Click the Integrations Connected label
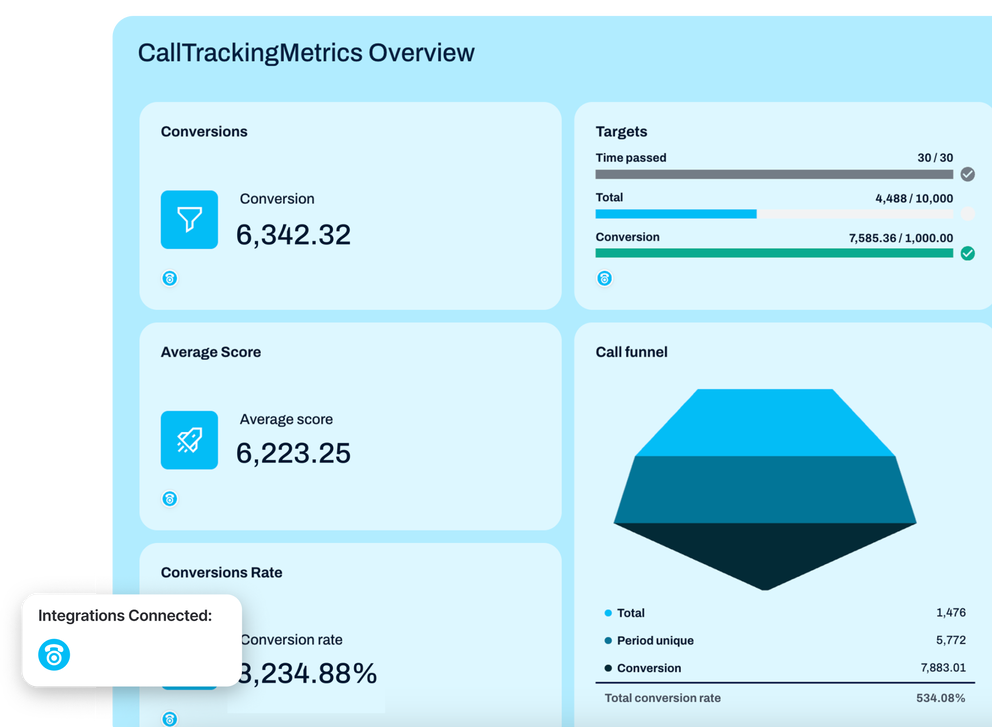 pyautogui.click(x=125, y=616)
